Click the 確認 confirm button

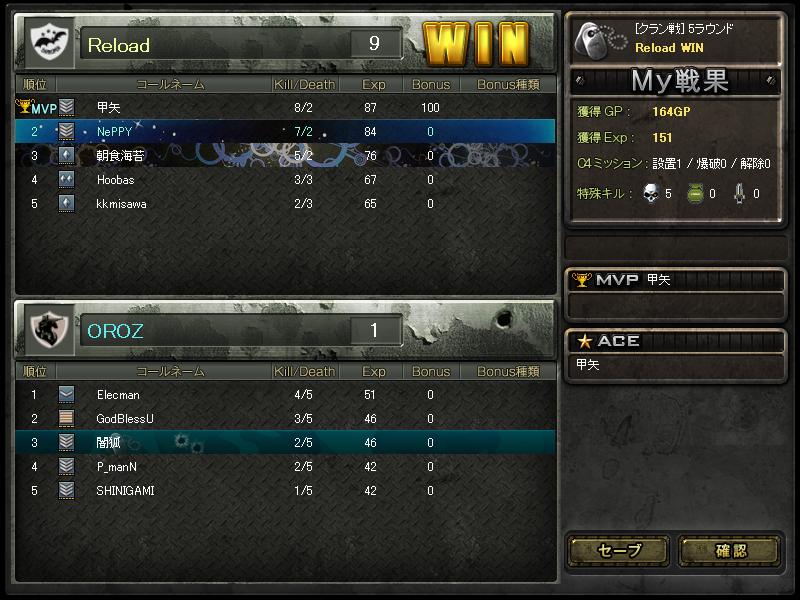tap(731, 551)
